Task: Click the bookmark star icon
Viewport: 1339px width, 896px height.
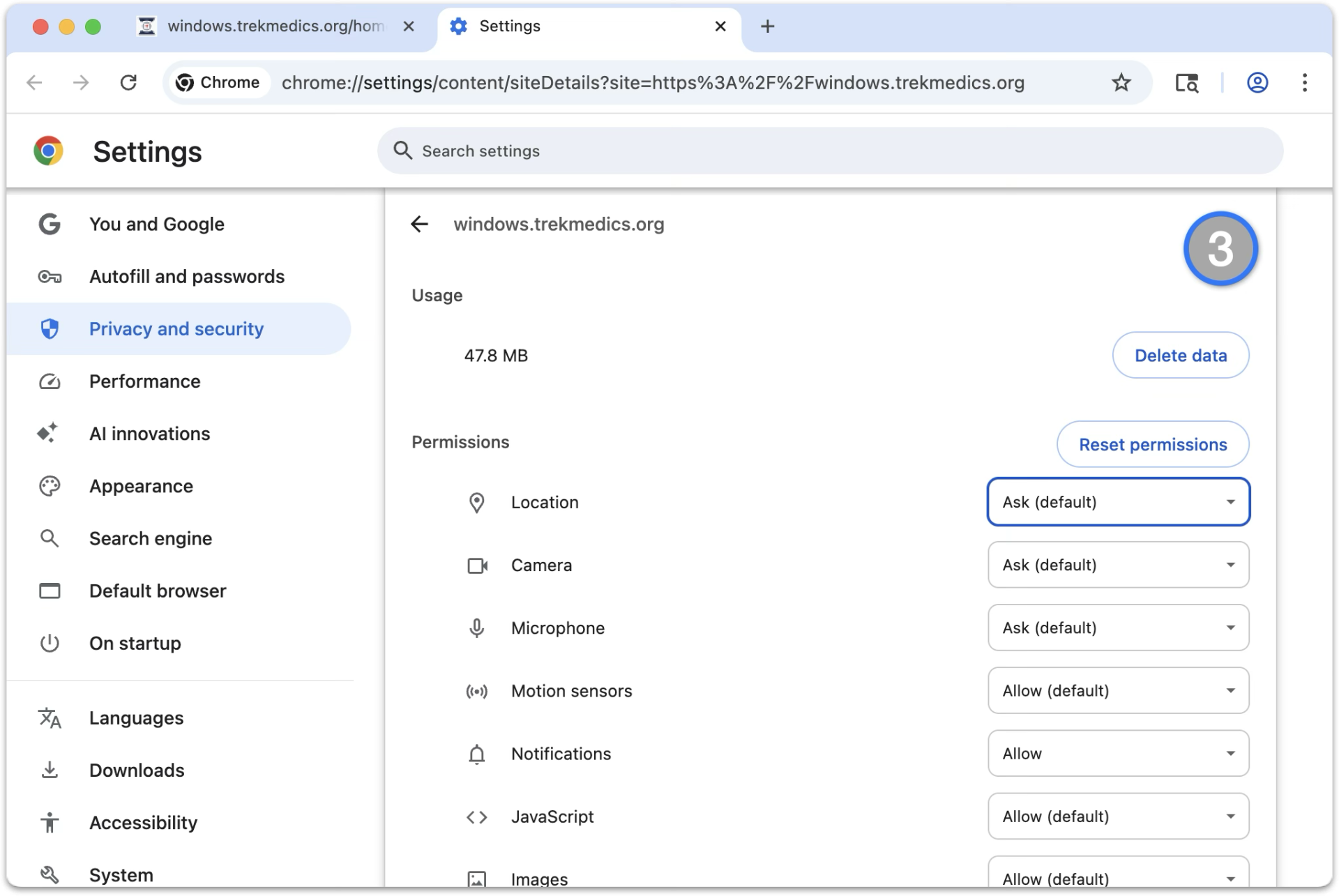Action: click(1121, 83)
